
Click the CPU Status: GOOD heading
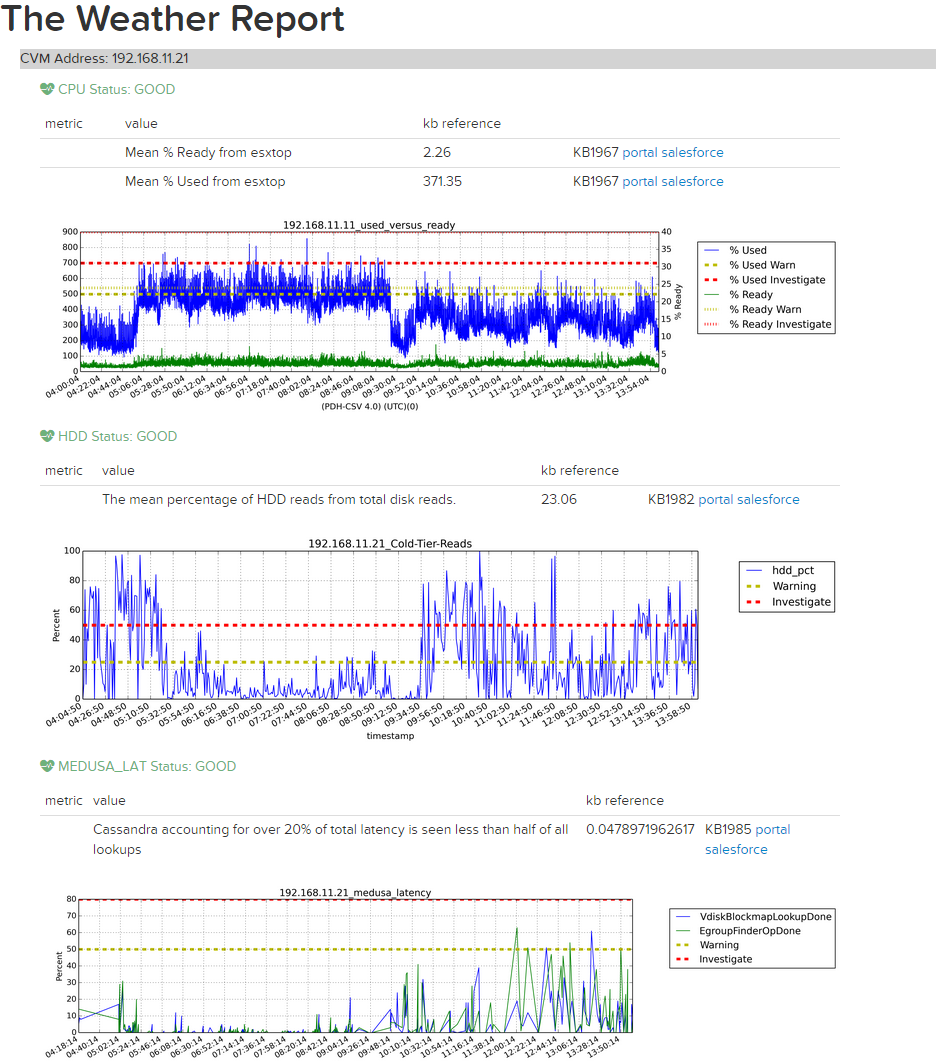coord(116,89)
